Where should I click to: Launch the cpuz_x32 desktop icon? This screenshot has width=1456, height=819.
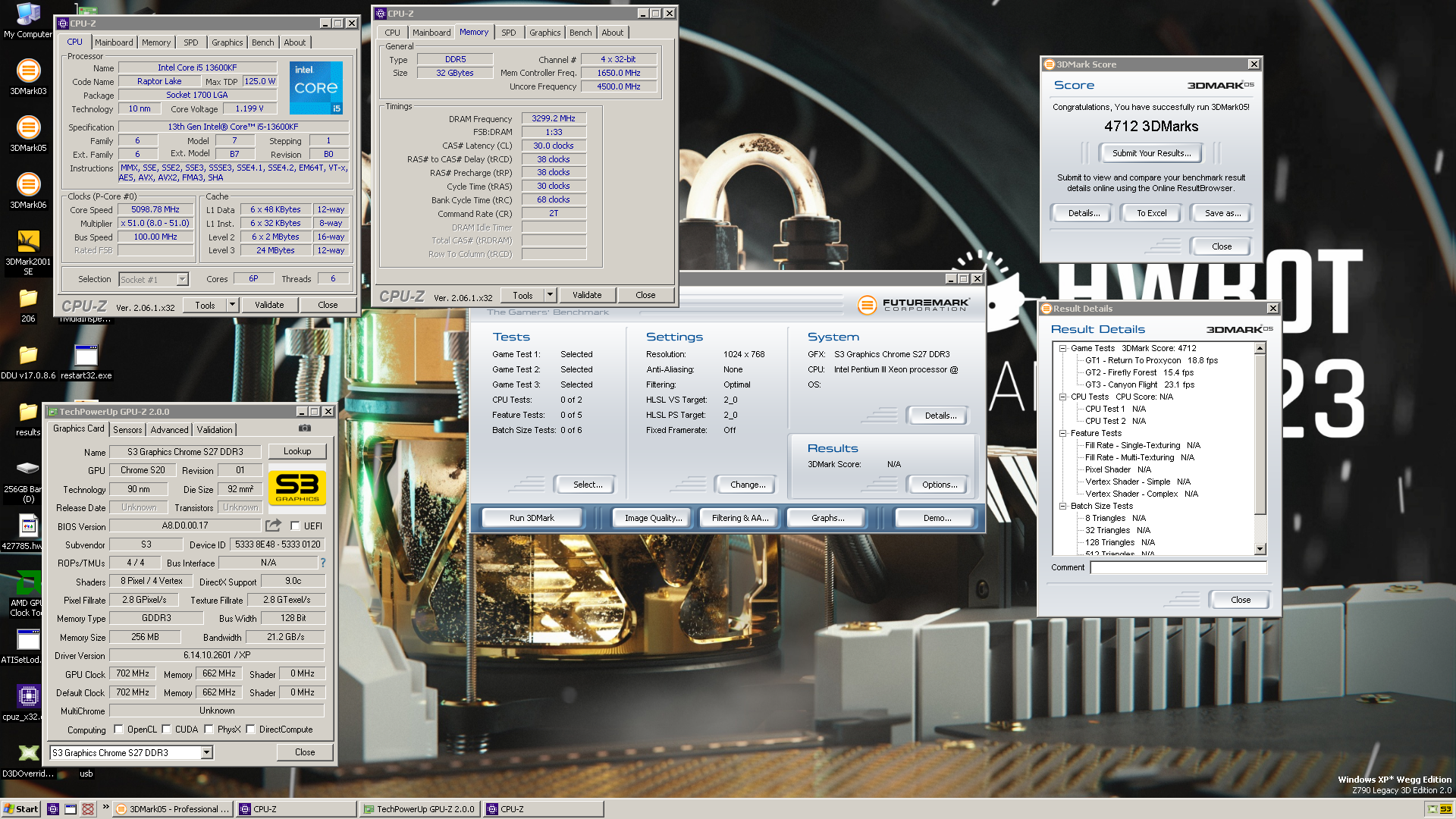point(28,703)
